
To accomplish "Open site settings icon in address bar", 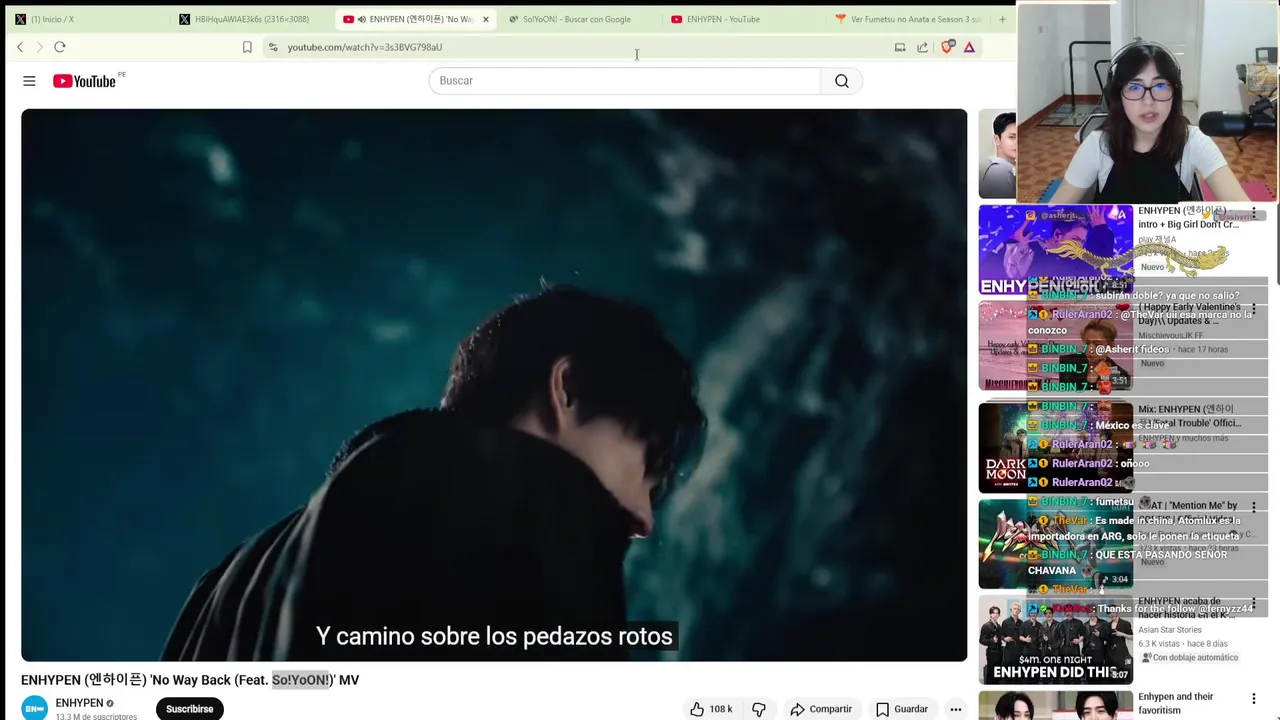I will (273, 47).
